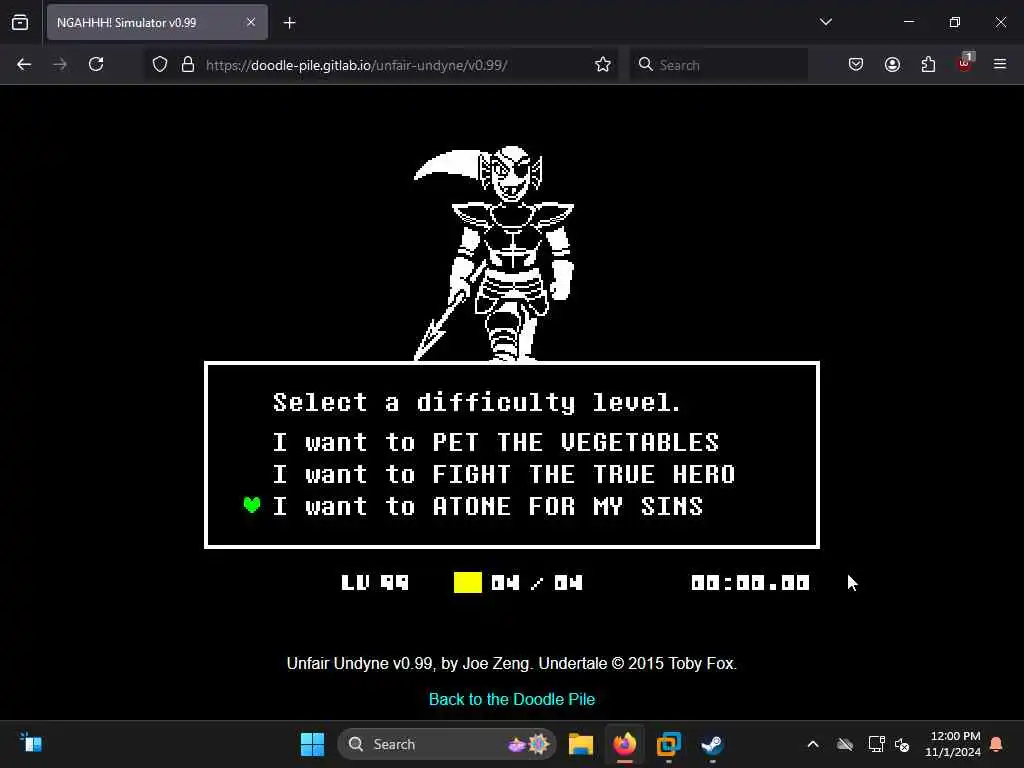This screenshot has height=768, width=1024.
Task: Click the 00:00.00 timer
Action: [750, 583]
